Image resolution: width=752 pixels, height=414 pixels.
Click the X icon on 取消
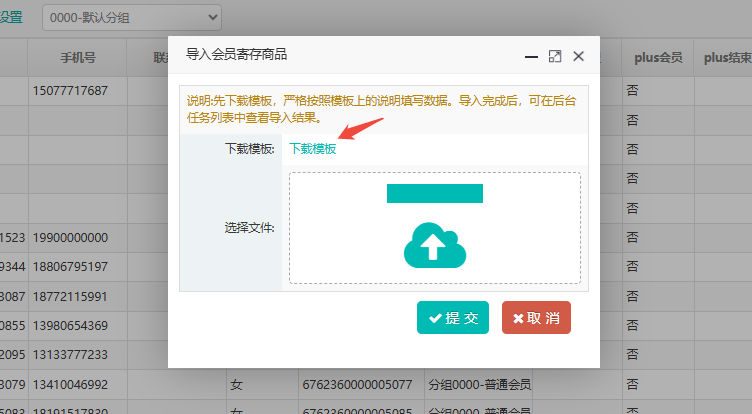pos(518,318)
